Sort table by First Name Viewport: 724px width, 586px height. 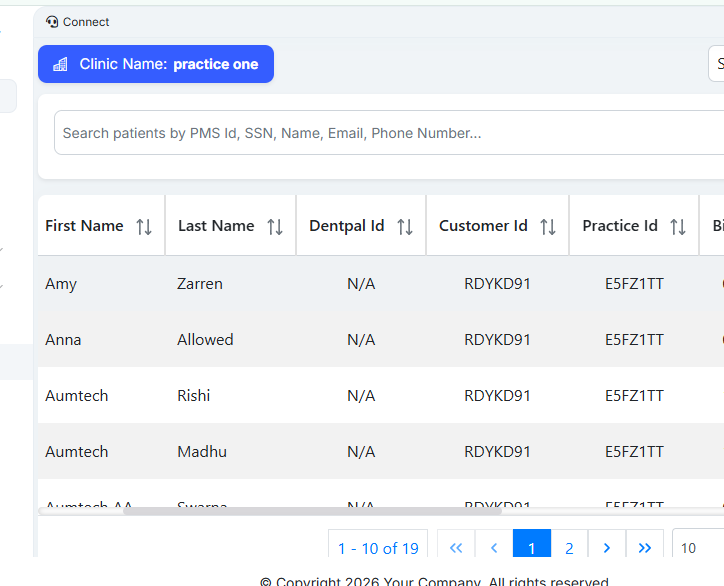point(144,227)
